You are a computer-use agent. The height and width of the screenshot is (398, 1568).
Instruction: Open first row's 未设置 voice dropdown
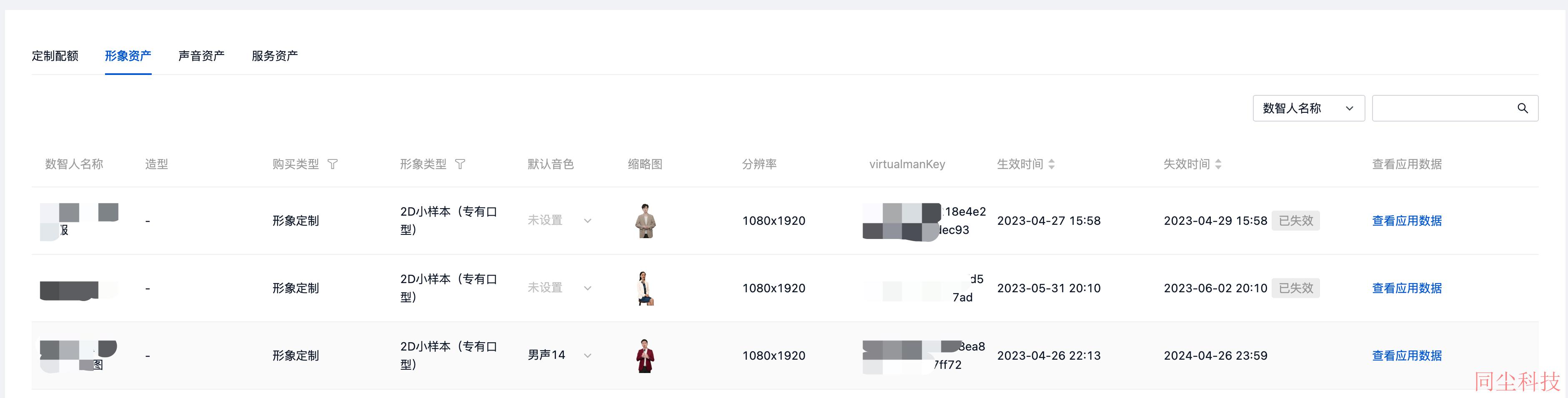(x=559, y=221)
